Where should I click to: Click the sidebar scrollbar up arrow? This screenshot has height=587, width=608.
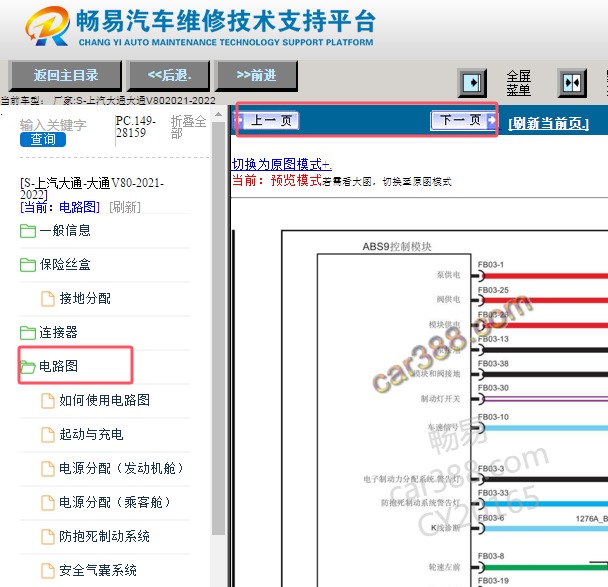(219, 115)
